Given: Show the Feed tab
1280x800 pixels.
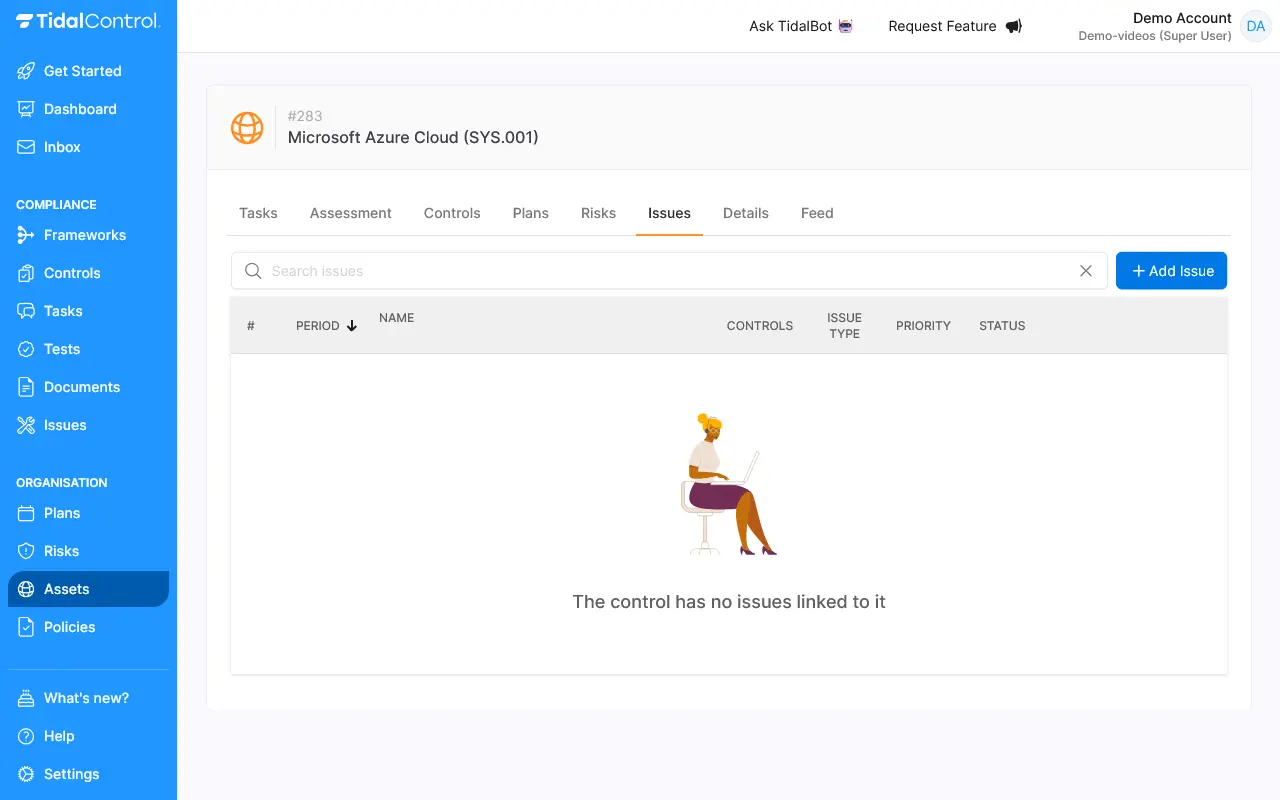Looking at the screenshot, I should click(x=817, y=213).
